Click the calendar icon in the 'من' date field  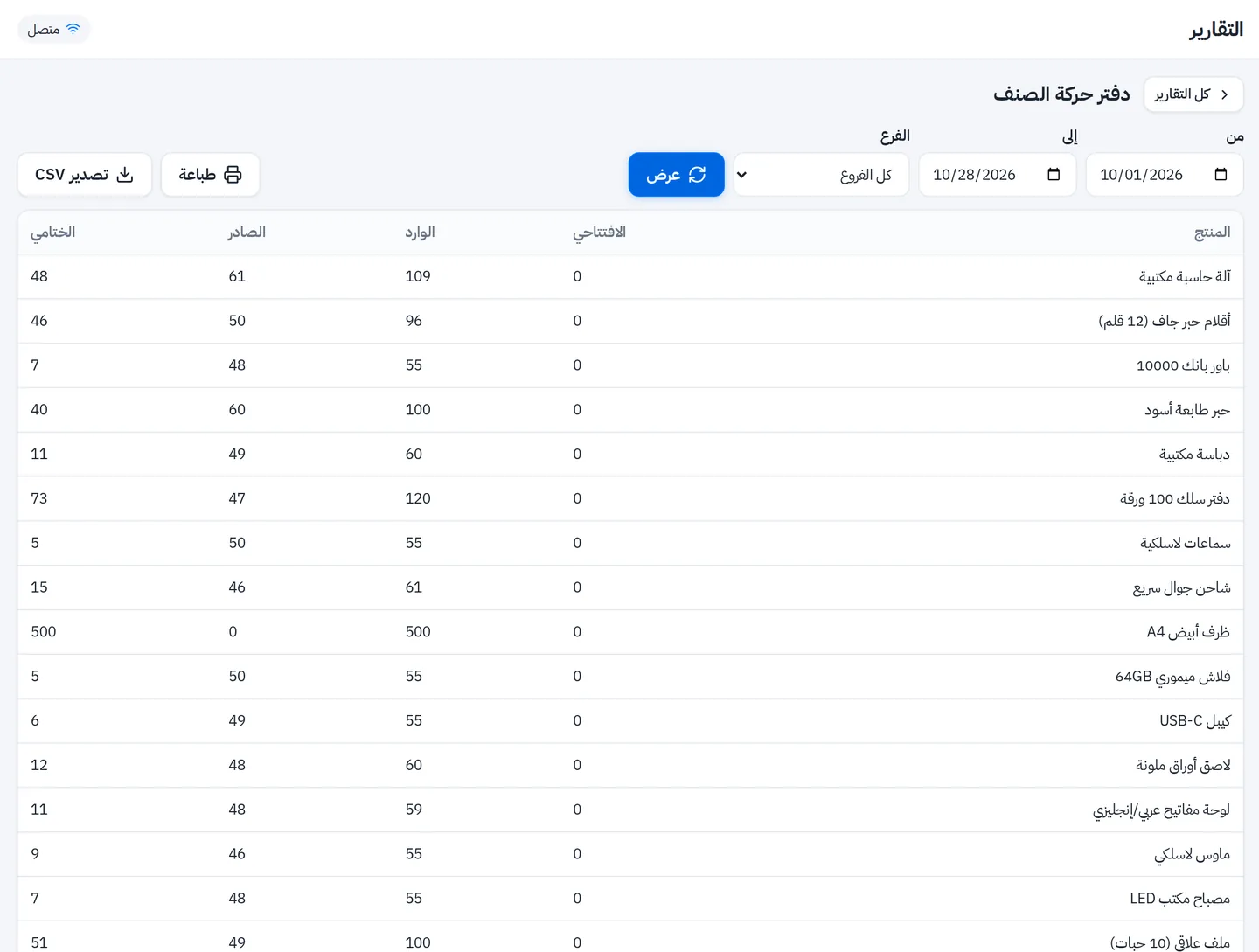(x=1221, y=175)
